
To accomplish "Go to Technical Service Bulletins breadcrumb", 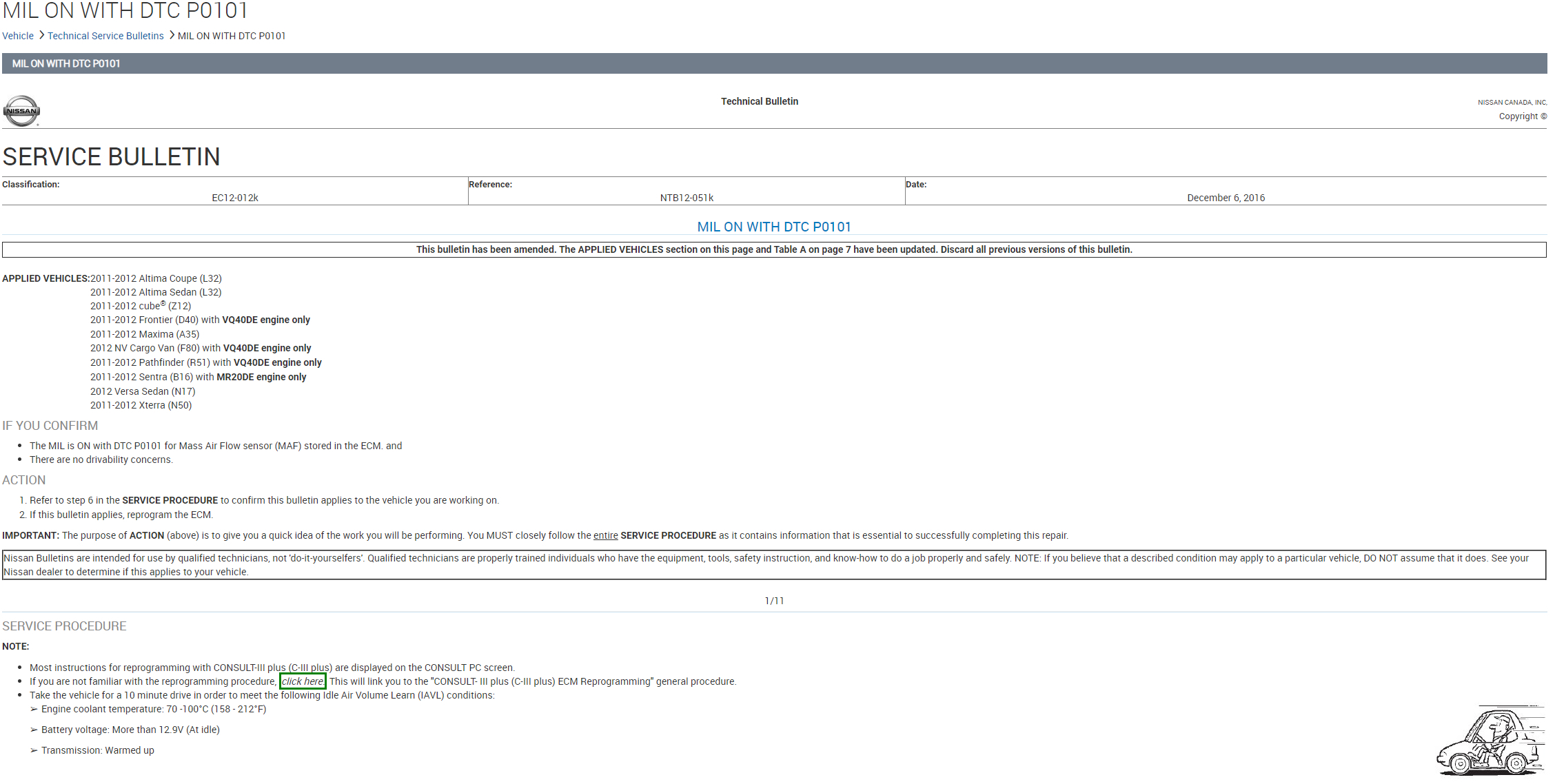I will (105, 36).
